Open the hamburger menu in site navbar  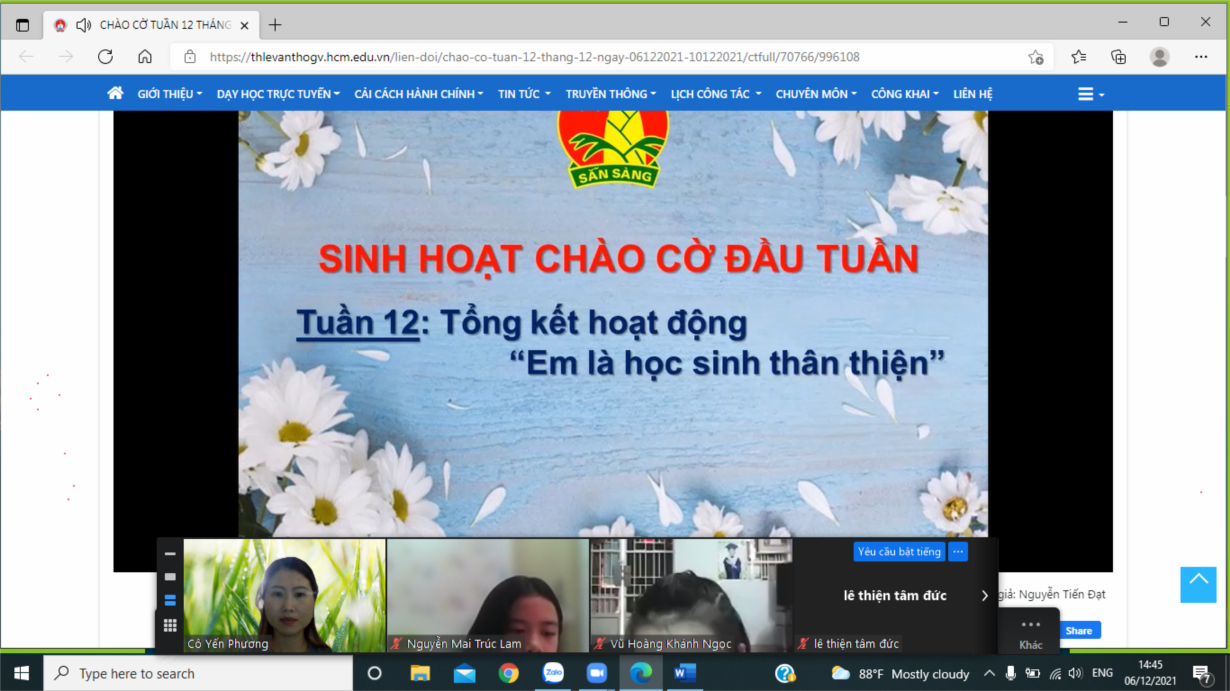pos(1089,94)
